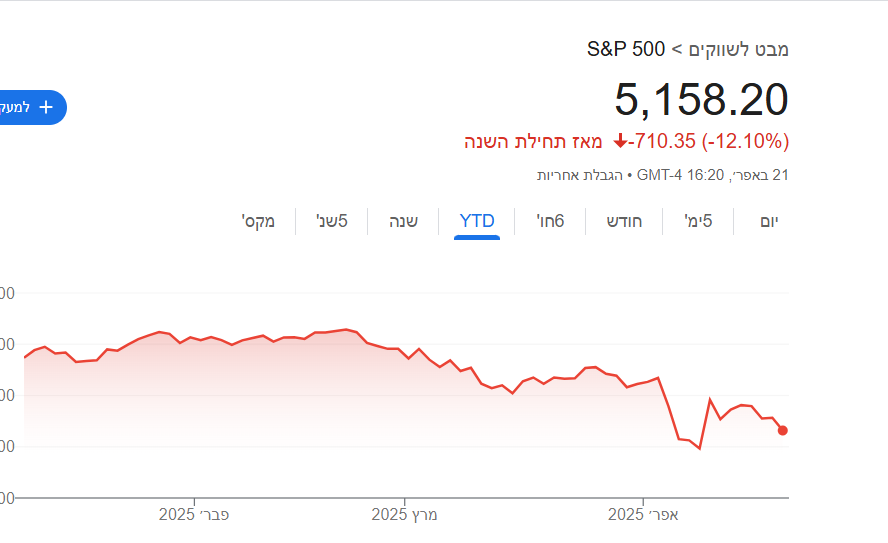Switch to the 'שנה' one-year tab
The width and height of the screenshot is (888, 543).
[x=403, y=221]
